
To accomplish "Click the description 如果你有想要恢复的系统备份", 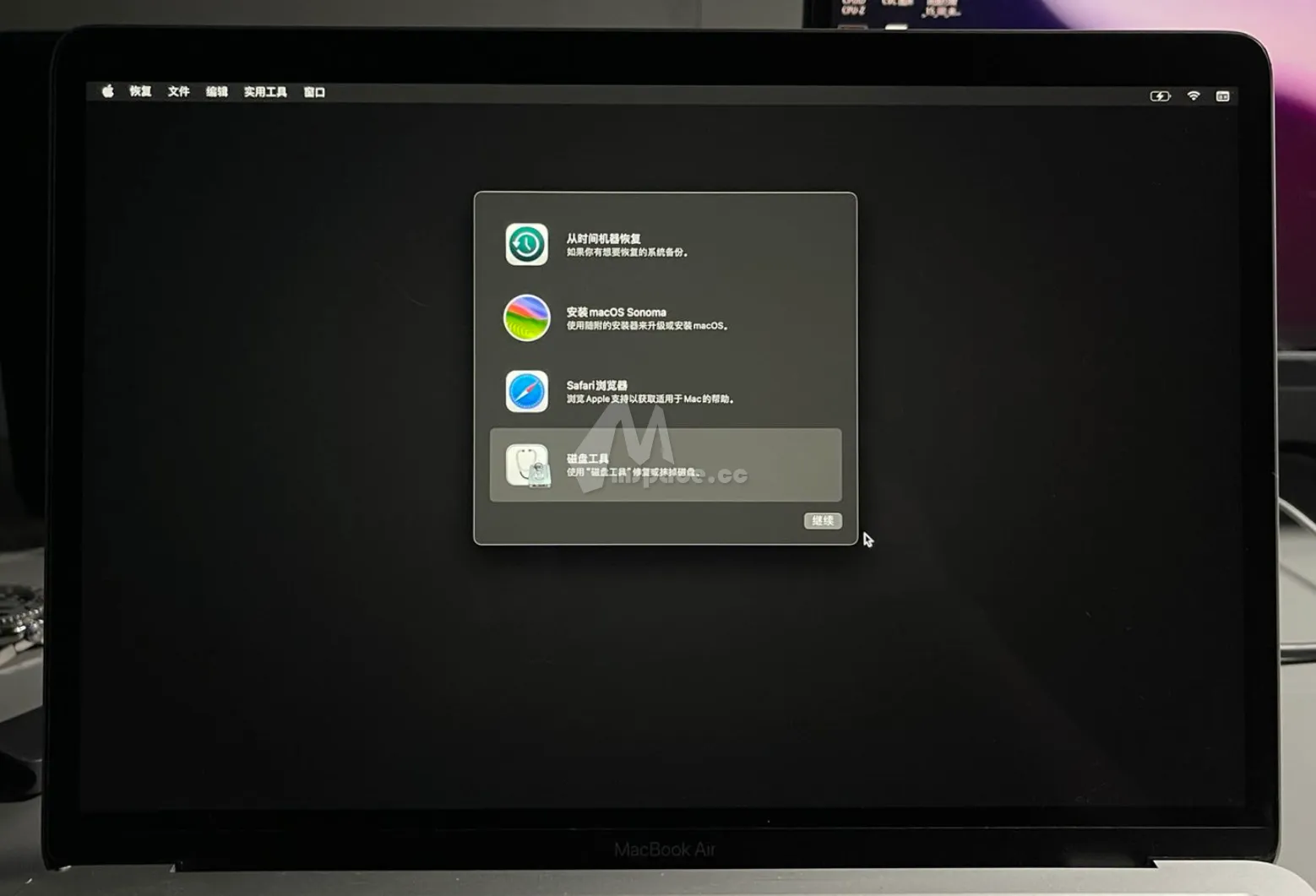I will coord(627,253).
